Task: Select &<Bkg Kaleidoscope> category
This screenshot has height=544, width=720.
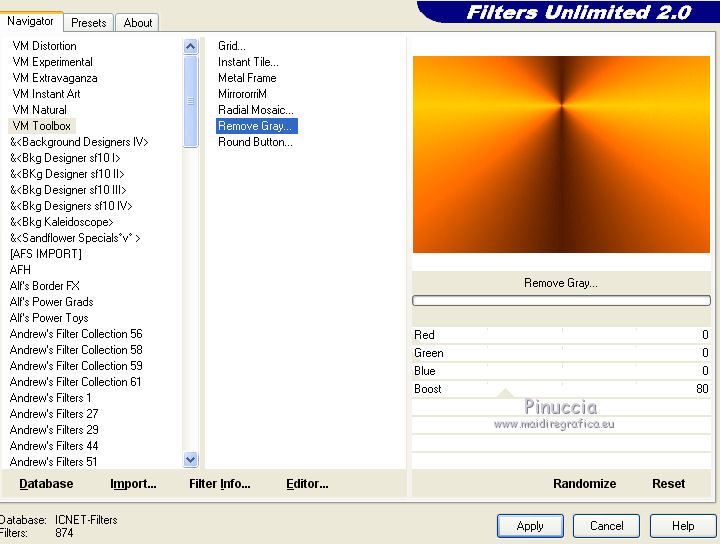Action: click(x=62, y=222)
